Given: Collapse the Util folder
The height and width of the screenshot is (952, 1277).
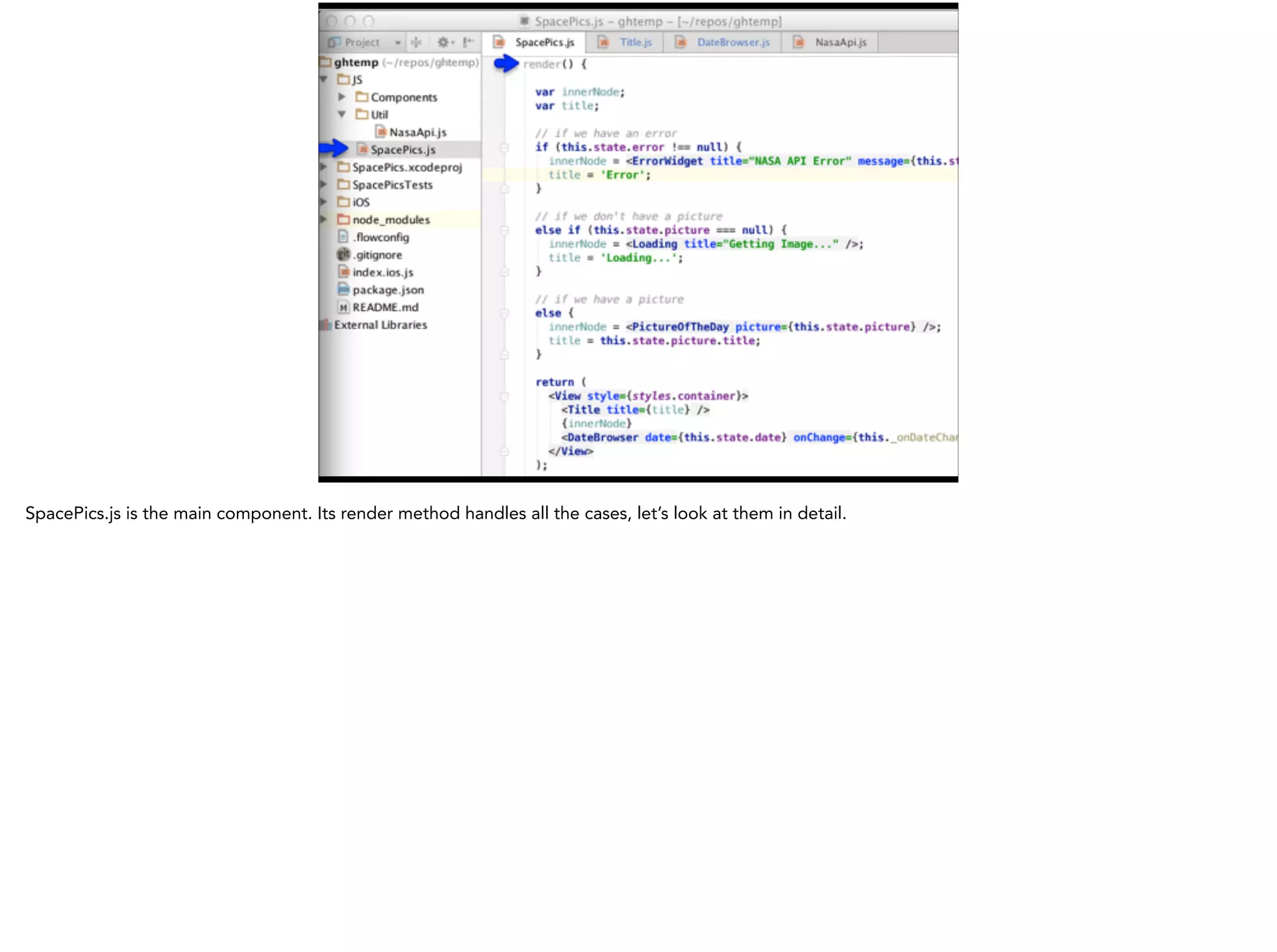Looking at the screenshot, I should 342,114.
